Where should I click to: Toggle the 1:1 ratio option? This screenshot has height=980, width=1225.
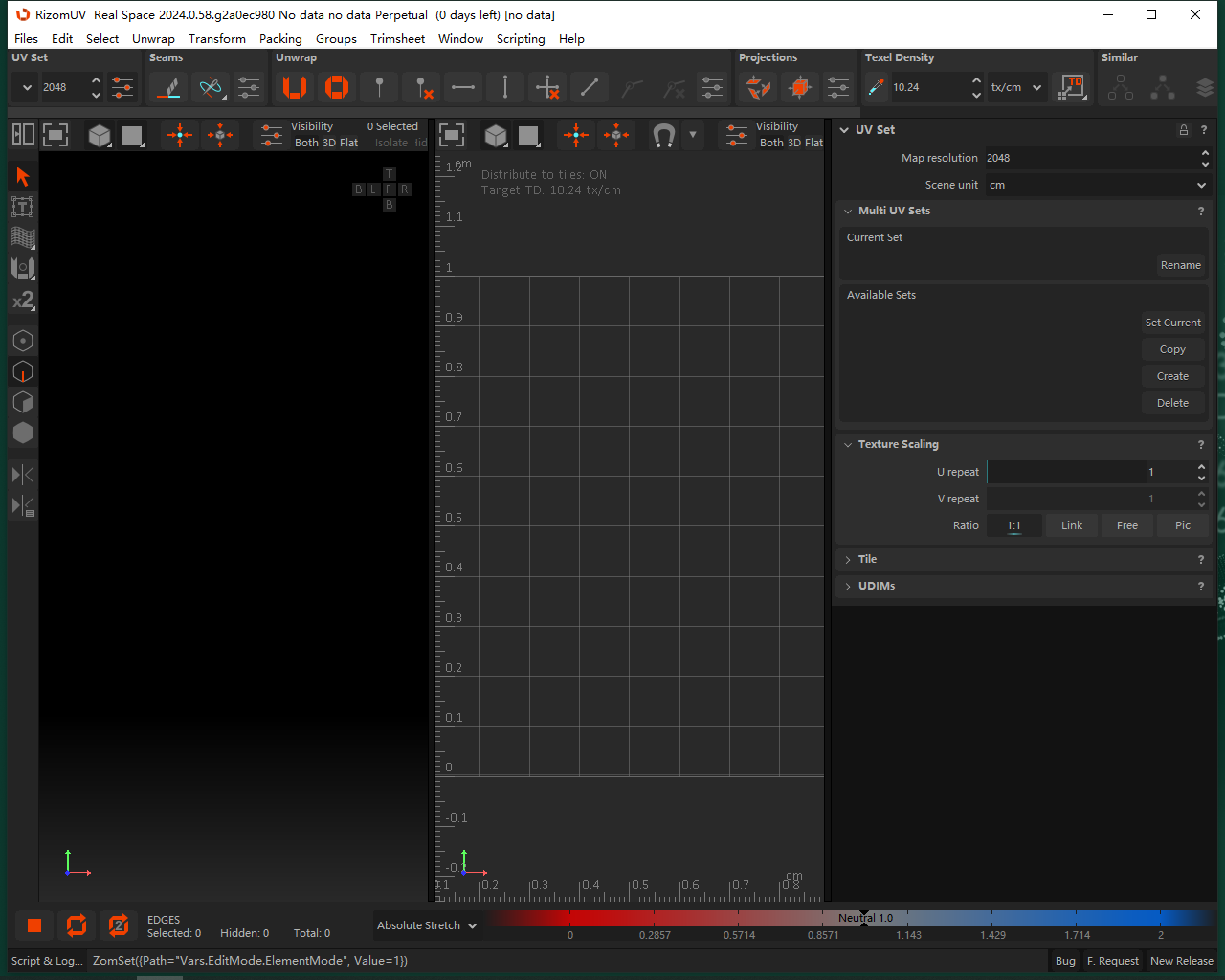(1013, 525)
